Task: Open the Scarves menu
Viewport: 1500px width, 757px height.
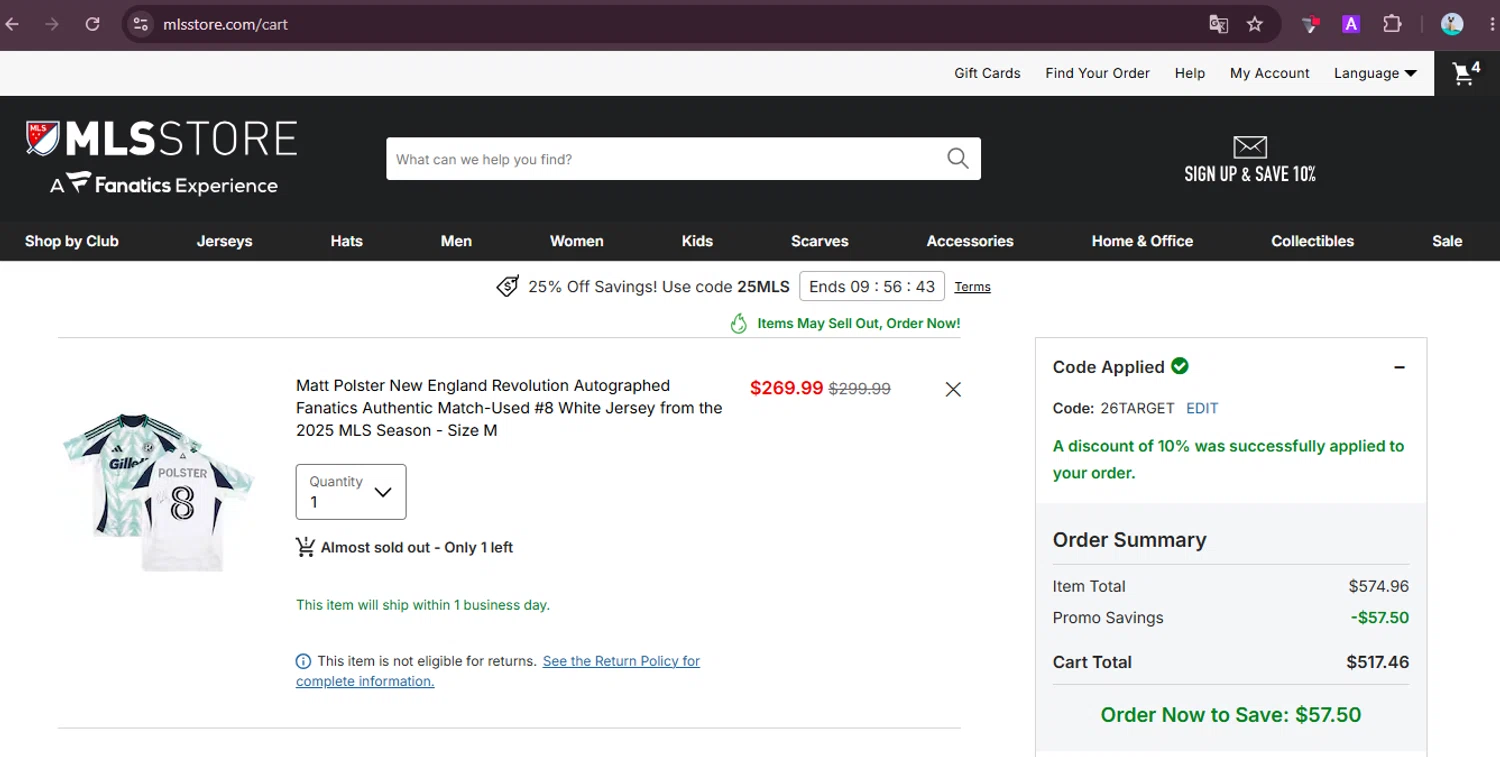Action: point(820,241)
